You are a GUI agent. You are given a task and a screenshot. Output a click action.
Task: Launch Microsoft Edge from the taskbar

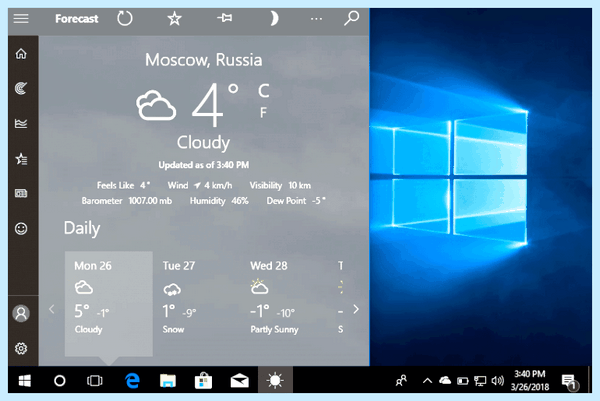pos(132,381)
